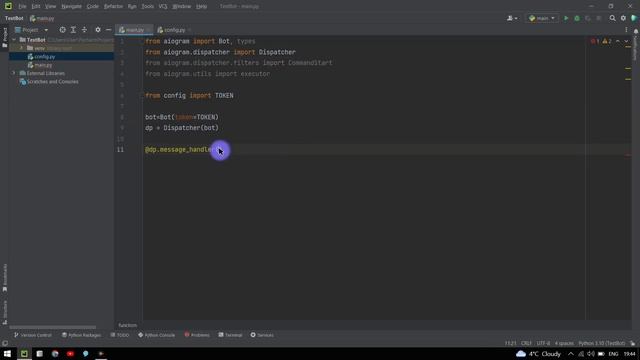
Task: Click the Select Opened File target icon
Action: (x=62, y=30)
